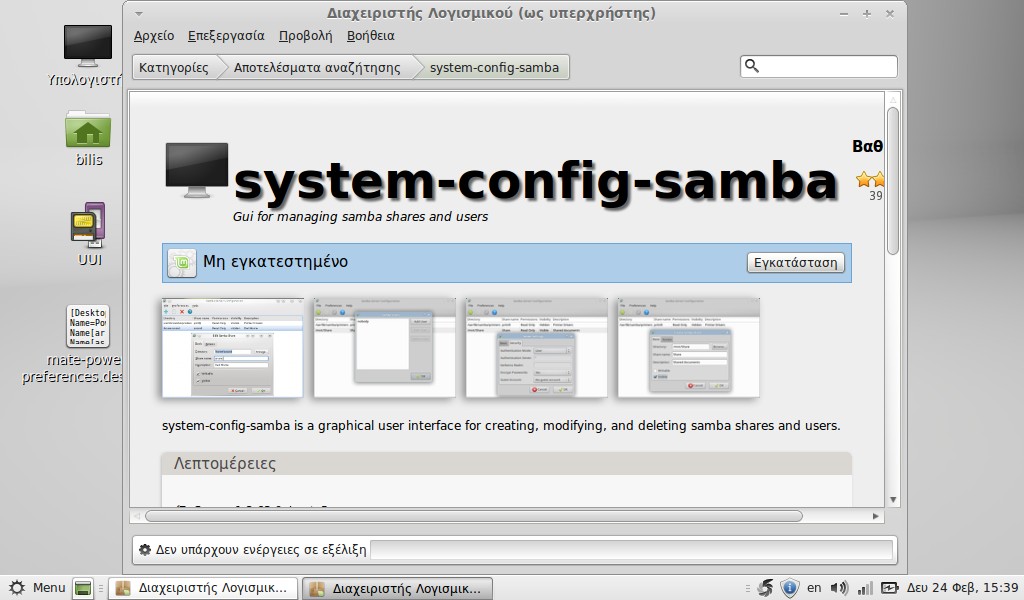Select the system-config-samba breadcrumb
The width and height of the screenshot is (1024, 600).
click(x=494, y=67)
